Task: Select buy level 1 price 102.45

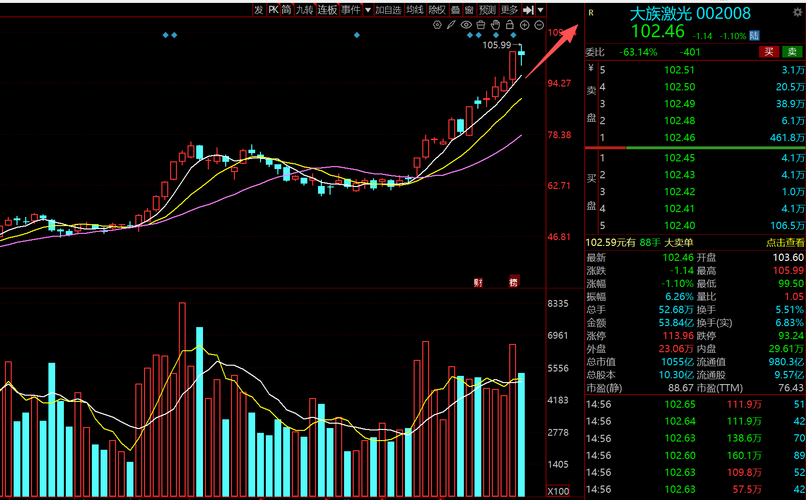Action: tap(679, 158)
